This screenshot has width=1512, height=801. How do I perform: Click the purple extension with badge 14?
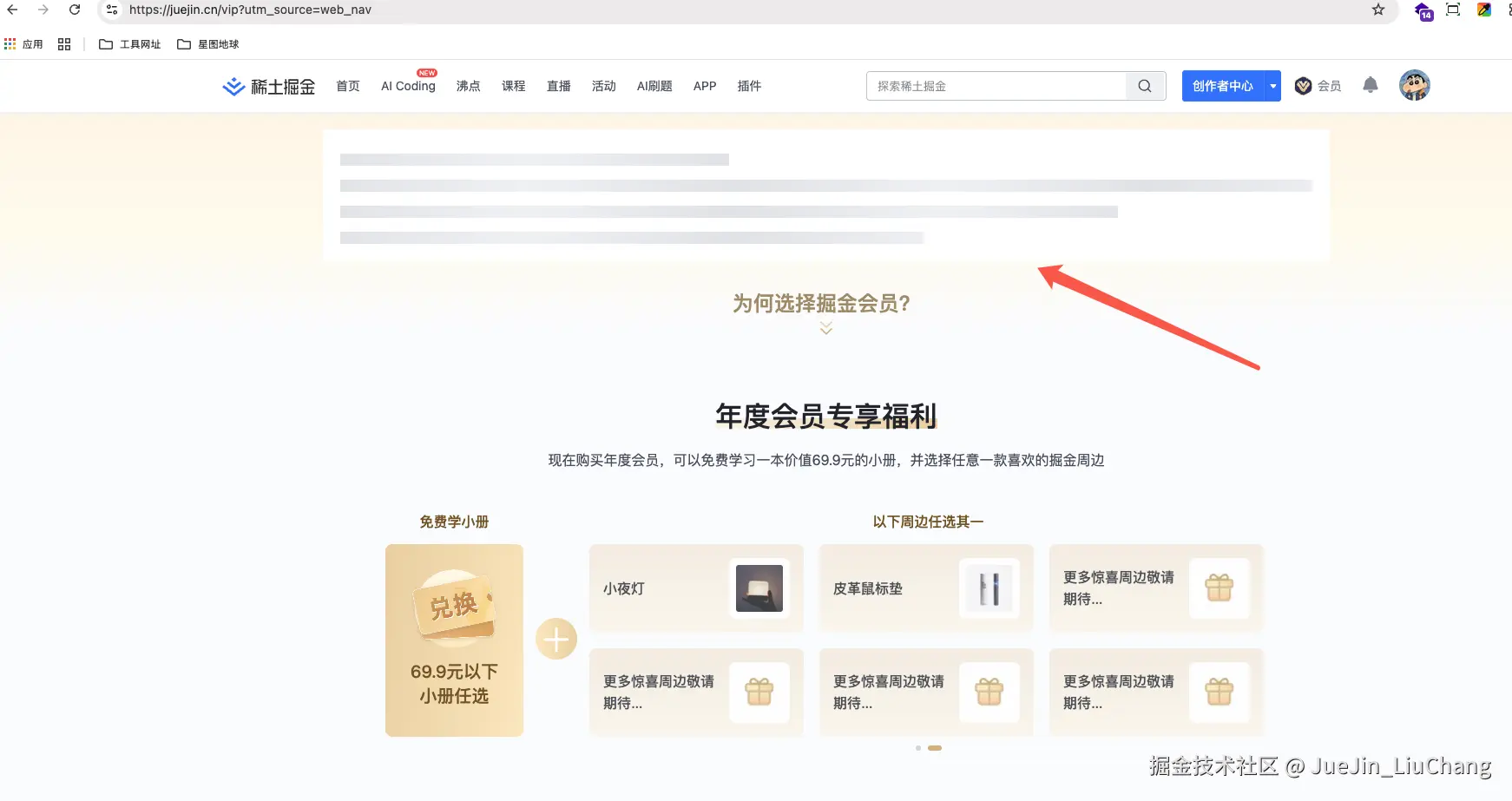click(1422, 11)
